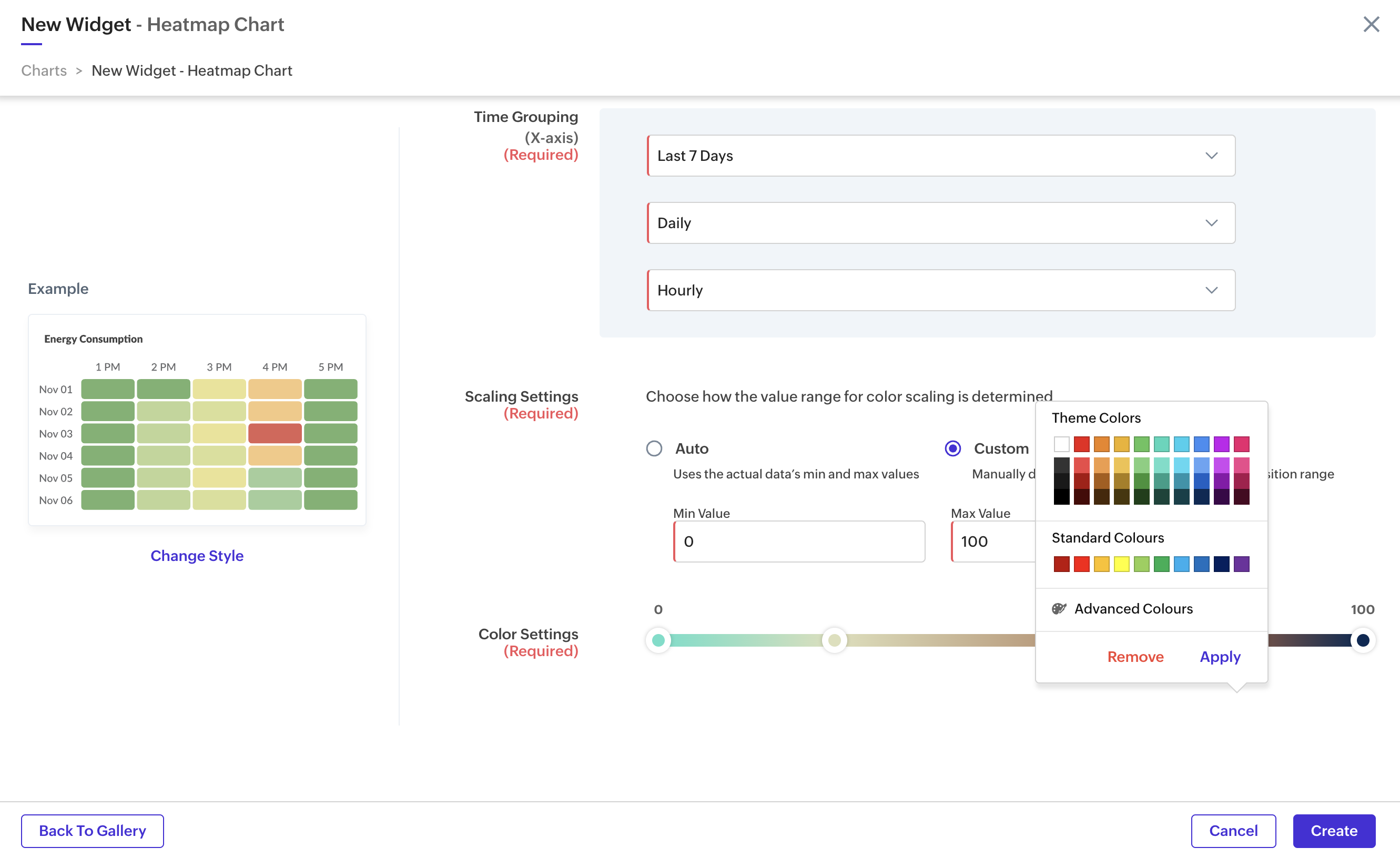Screen dimensions: 1400x858
Task: Go to Charts breadcrumb
Action: [44, 70]
